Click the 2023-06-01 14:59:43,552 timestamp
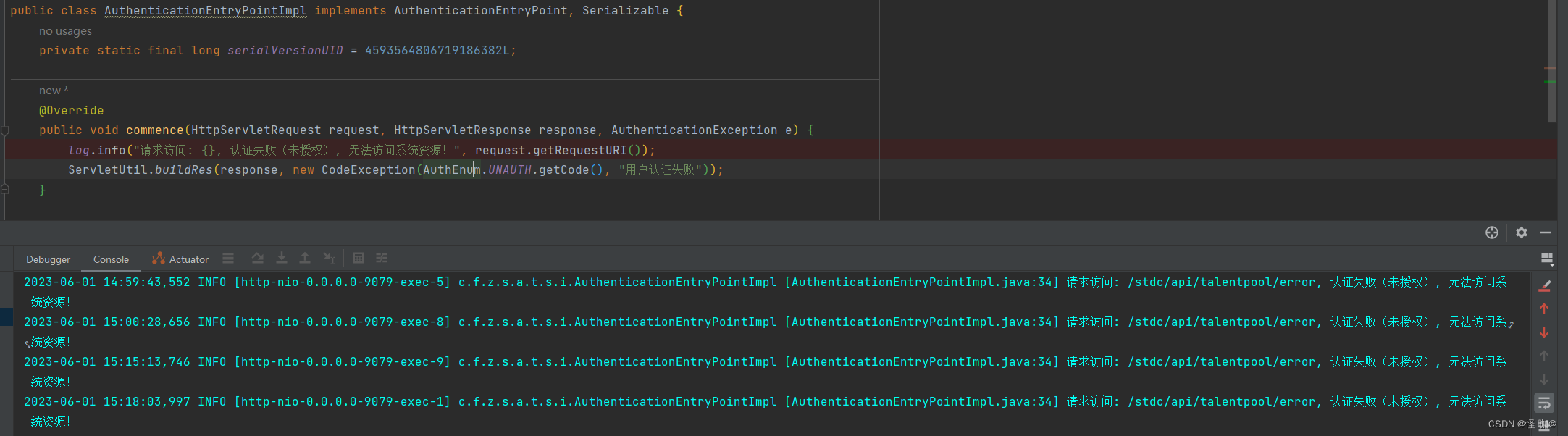Screen dimensions: 1568x436 click(x=107, y=282)
